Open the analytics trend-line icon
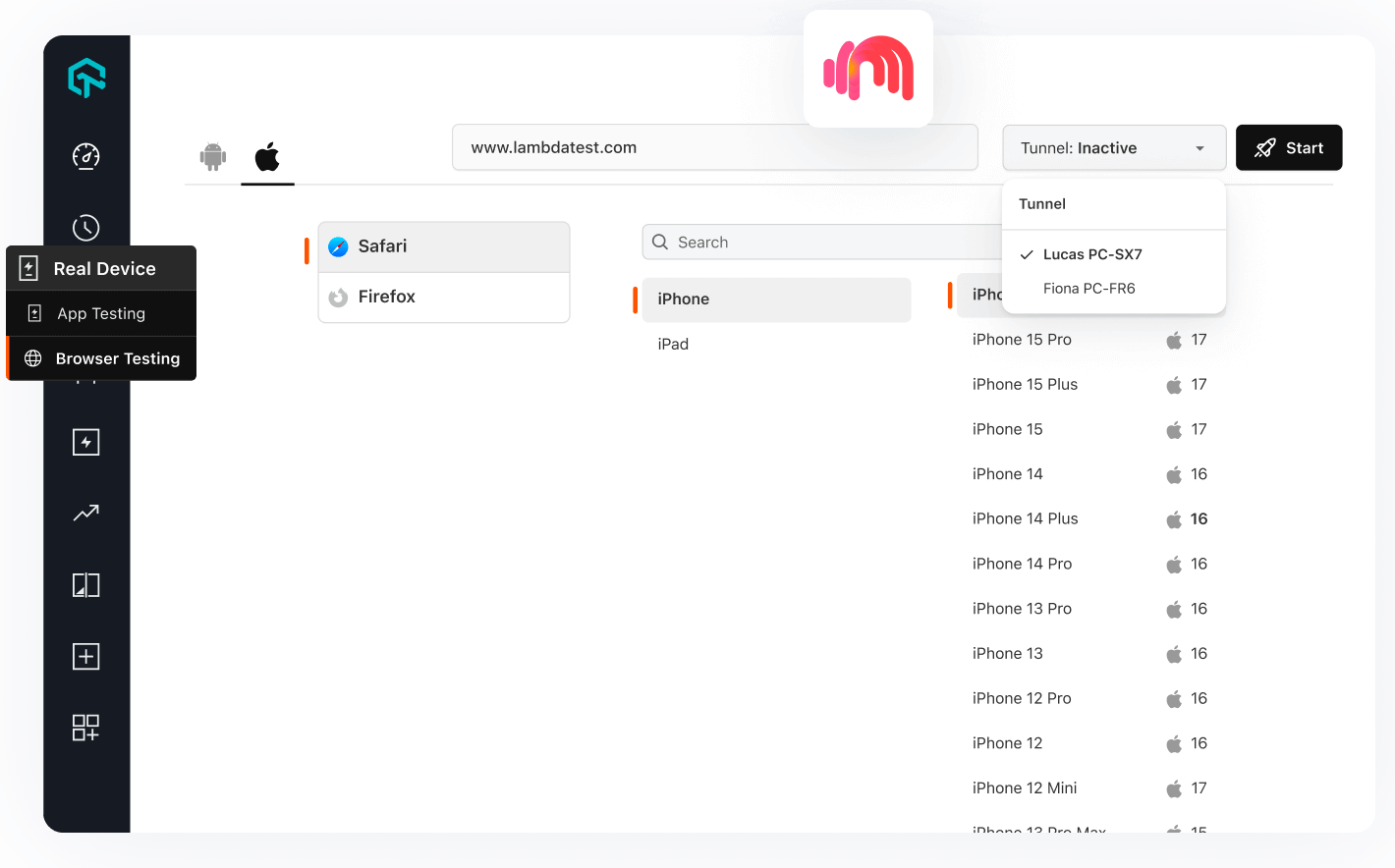The width and height of the screenshot is (1395, 868). click(x=85, y=513)
